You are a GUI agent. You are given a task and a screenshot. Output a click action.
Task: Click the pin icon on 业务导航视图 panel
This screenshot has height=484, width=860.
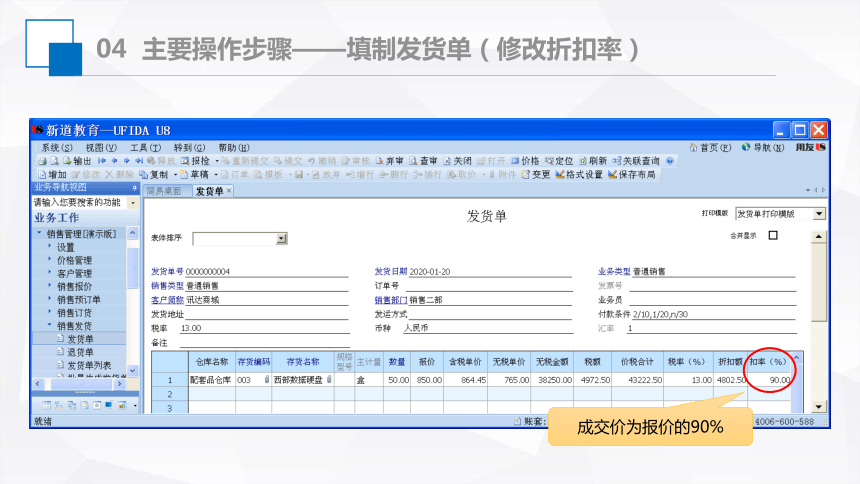click(134, 188)
